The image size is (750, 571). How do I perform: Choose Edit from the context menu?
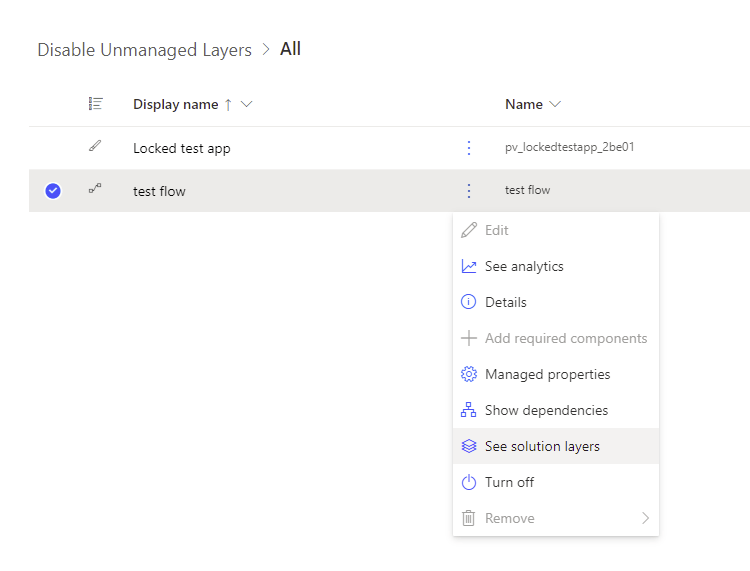pos(556,230)
